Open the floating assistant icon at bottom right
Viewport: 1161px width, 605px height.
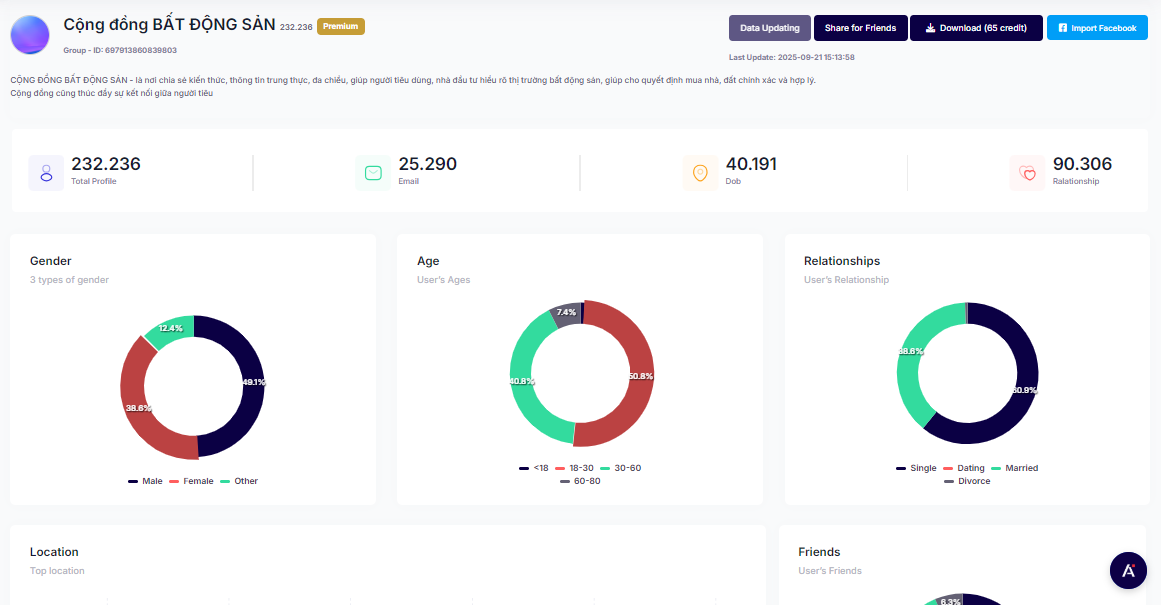click(1128, 570)
